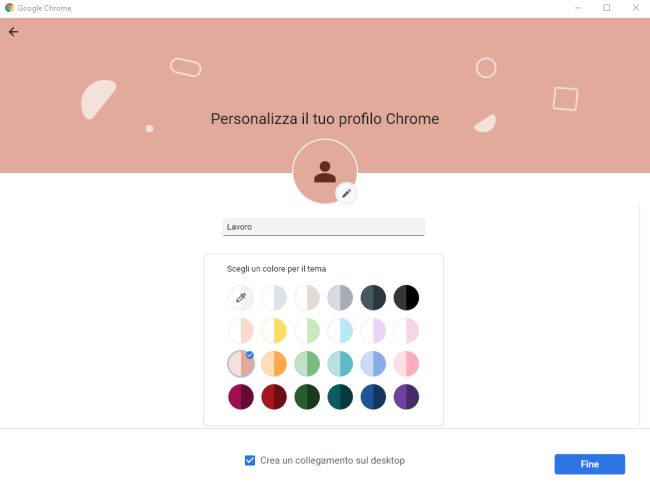Image resolution: width=650 pixels, height=498 pixels.
Task: Minimize the Google Chrome window
Action: click(x=578, y=7)
